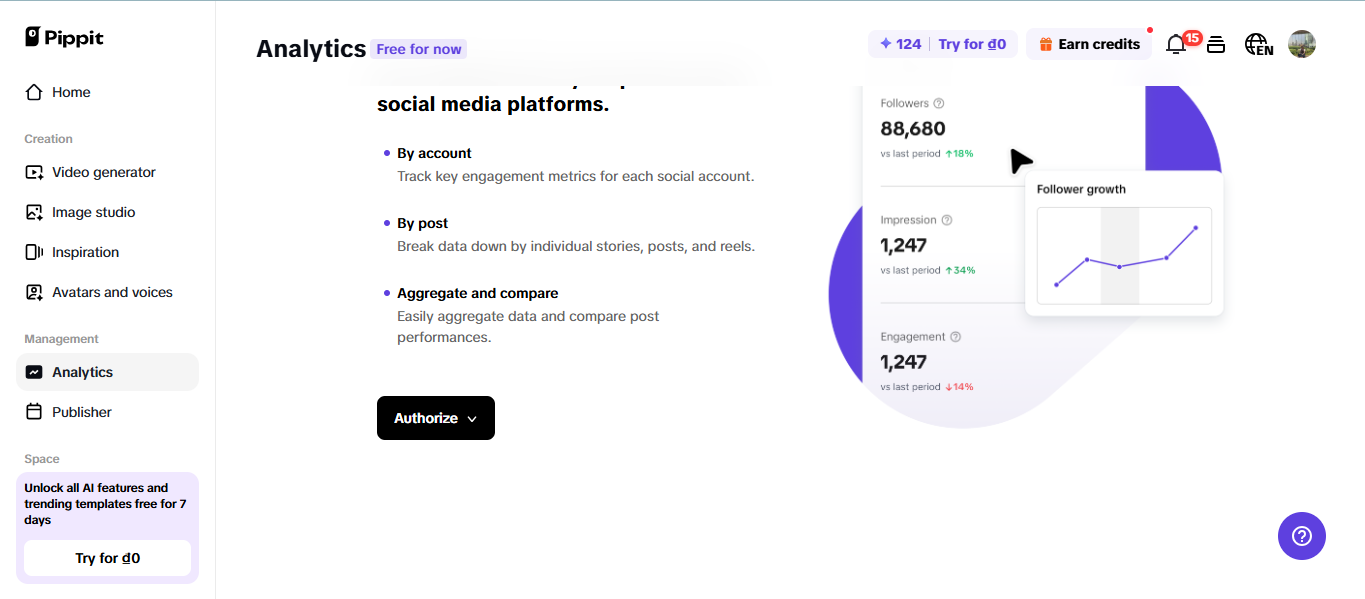Click the 124 credits counter
The height and width of the screenshot is (599, 1365).
tap(899, 43)
